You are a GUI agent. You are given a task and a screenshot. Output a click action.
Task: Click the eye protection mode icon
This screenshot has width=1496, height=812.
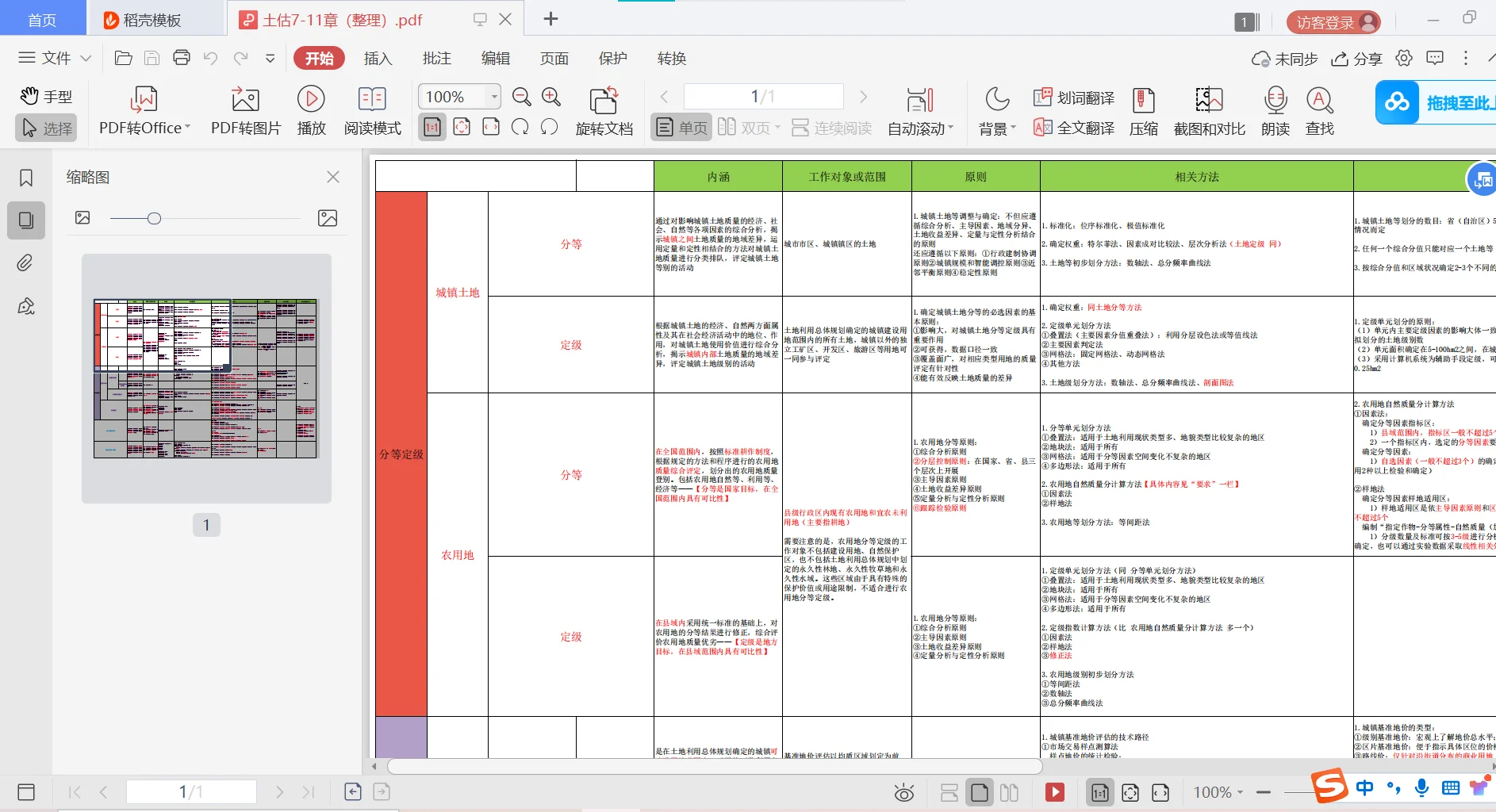(x=903, y=792)
